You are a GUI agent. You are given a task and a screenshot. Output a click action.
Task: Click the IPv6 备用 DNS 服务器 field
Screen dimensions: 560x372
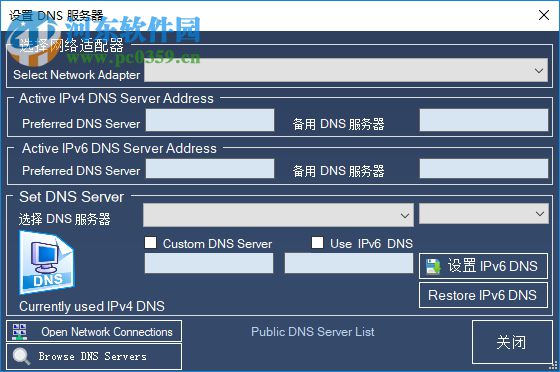tap(484, 169)
